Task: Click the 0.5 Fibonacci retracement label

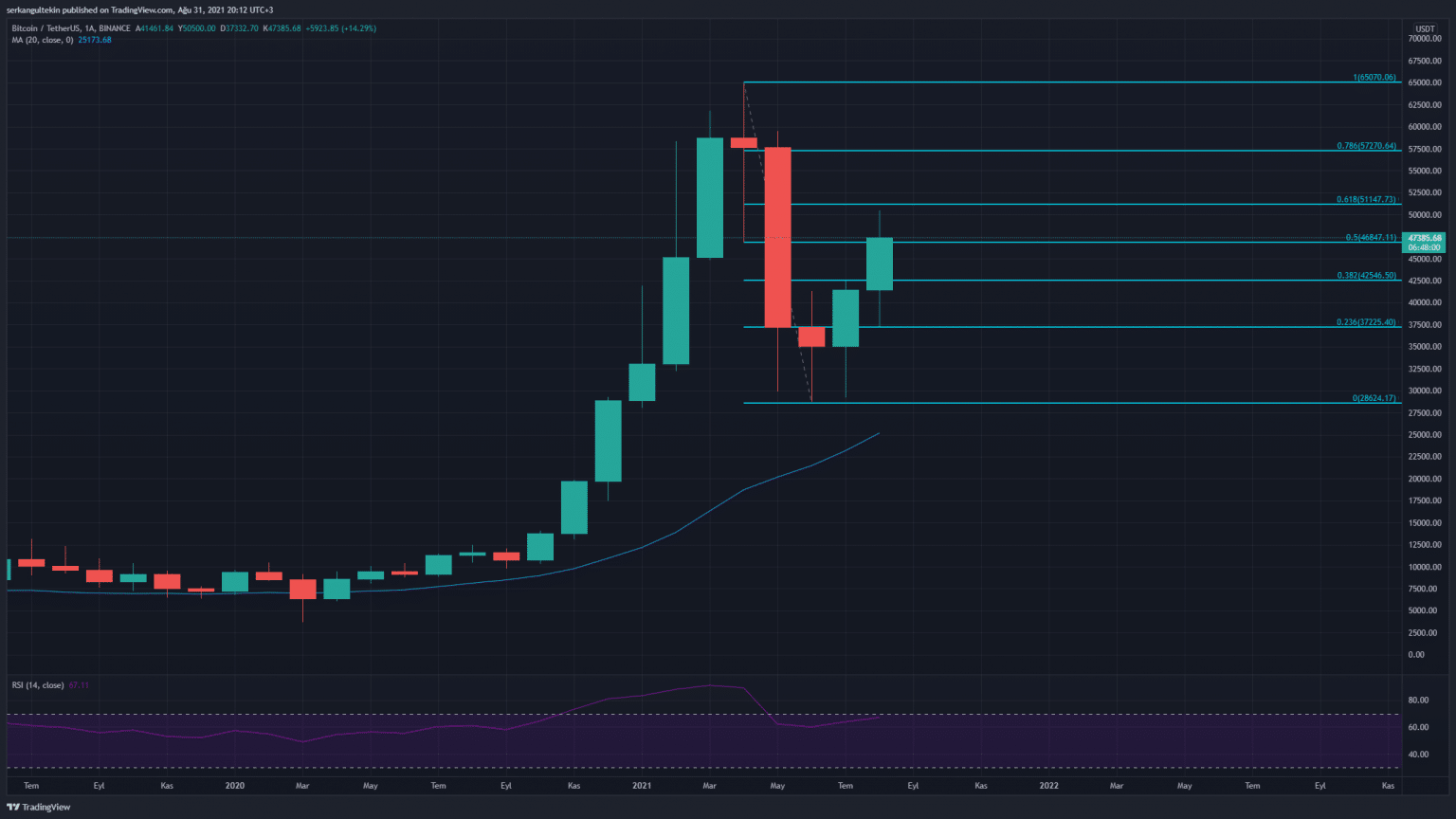Action: point(1370,238)
